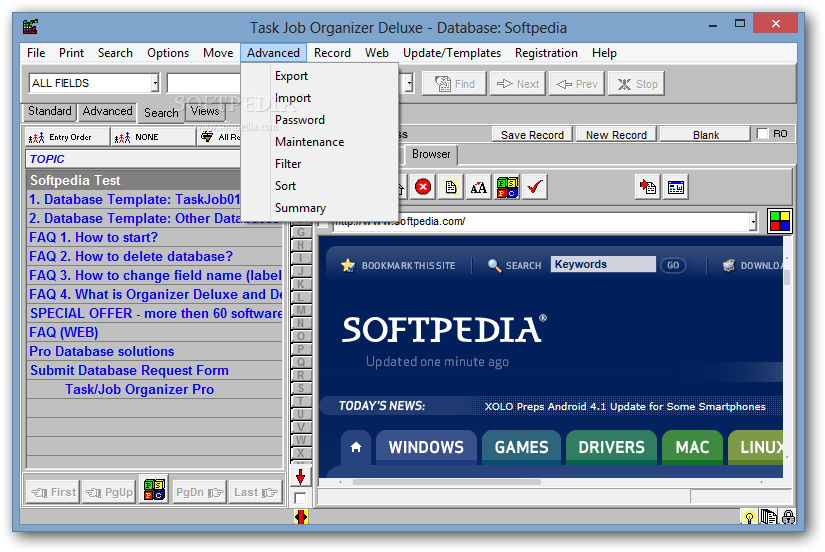This screenshot has width=825, height=552.
Task: Click the Keywords search field on Softpedia page
Action: click(x=603, y=264)
